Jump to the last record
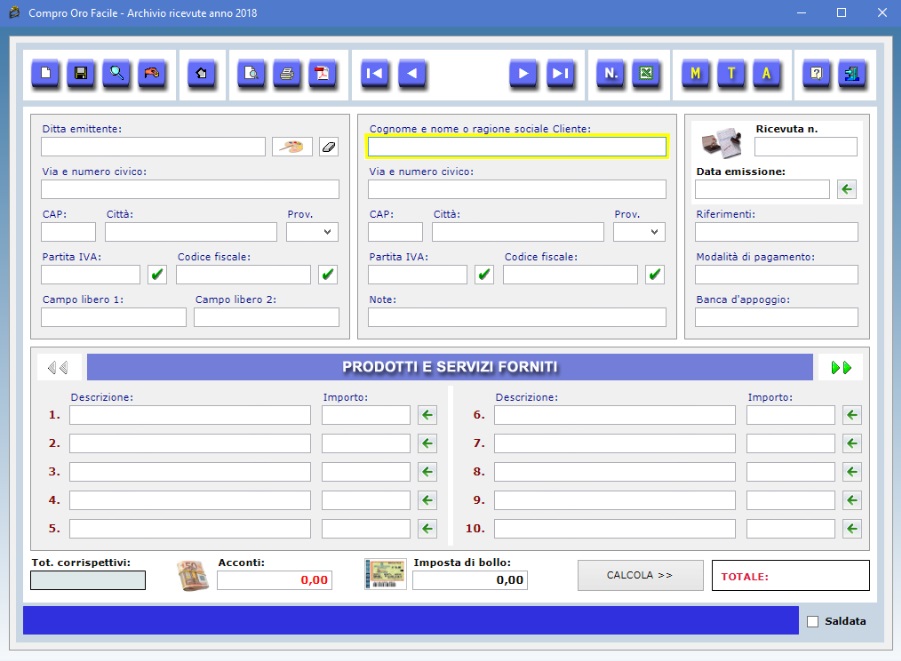This screenshot has height=661, width=901. pos(560,74)
